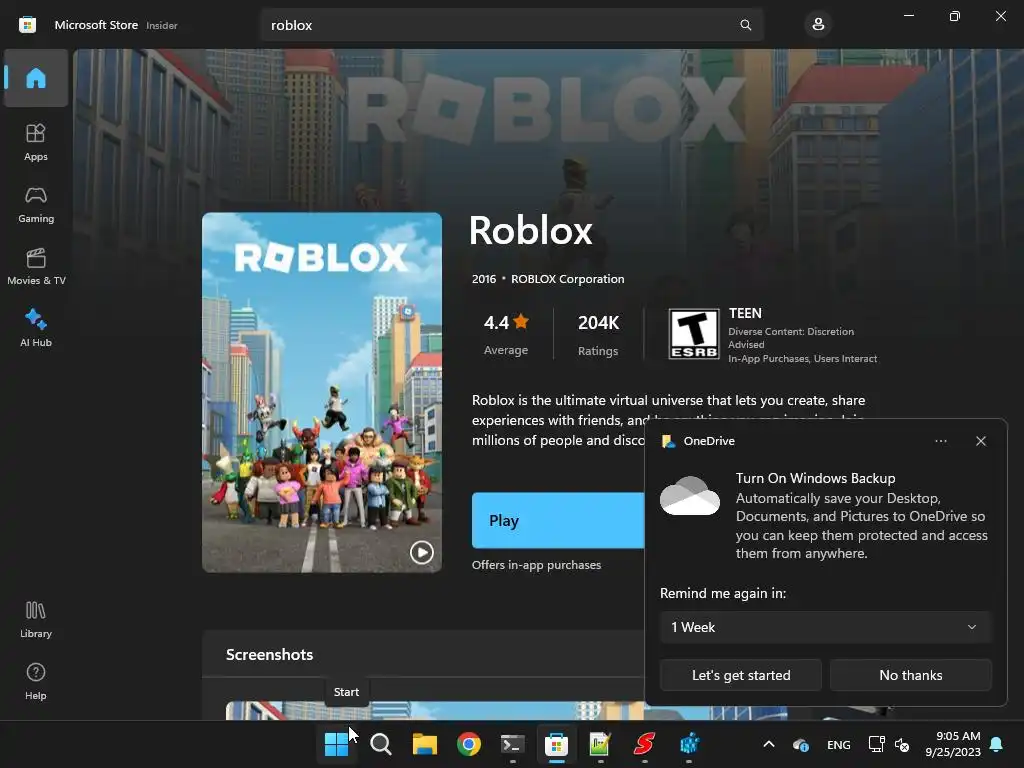Click the OneDrive tray icon
The height and width of the screenshot is (768, 1024).
coord(801,744)
